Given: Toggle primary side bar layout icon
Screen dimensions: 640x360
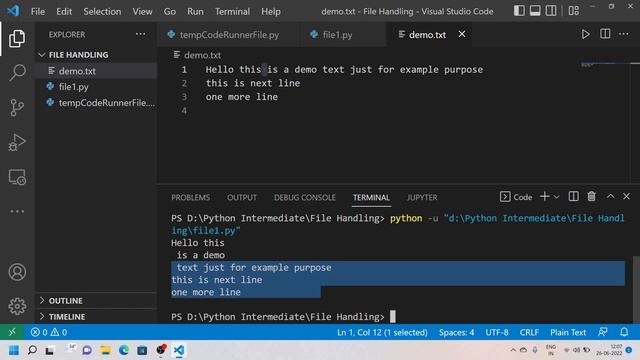Looking at the screenshot, I should tap(519, 11).
